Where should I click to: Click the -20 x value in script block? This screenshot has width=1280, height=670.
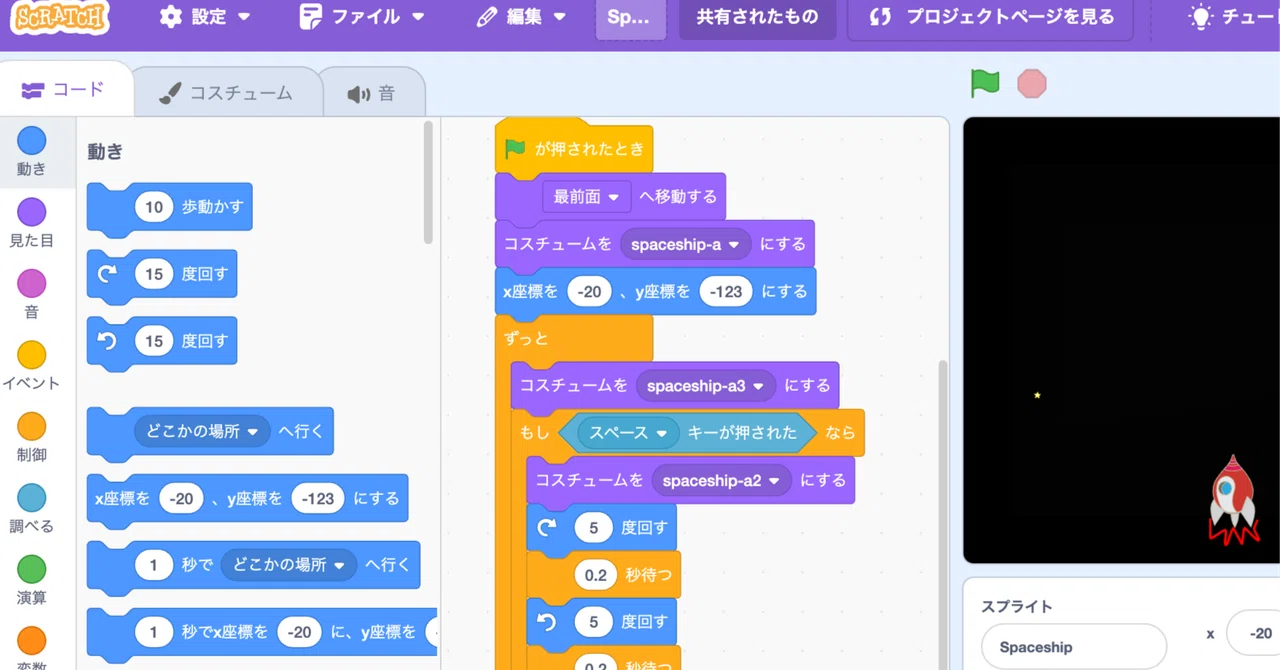[590, 291]
